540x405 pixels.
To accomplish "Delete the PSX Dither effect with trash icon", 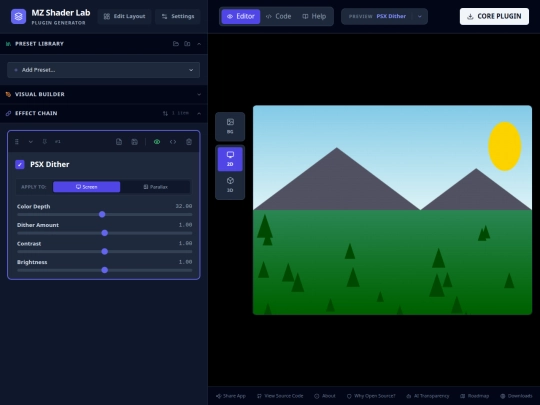I will (189, 142).
